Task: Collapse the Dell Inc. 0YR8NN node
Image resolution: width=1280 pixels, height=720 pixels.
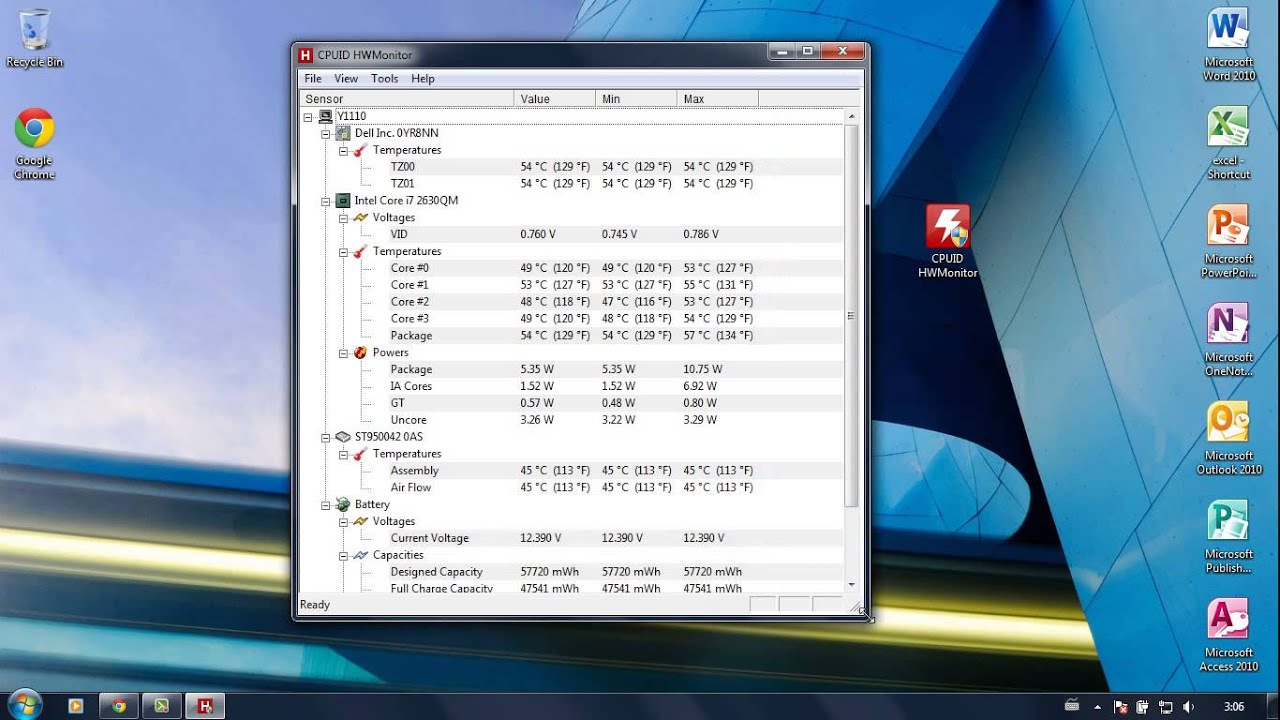Action: click(326, 133)
